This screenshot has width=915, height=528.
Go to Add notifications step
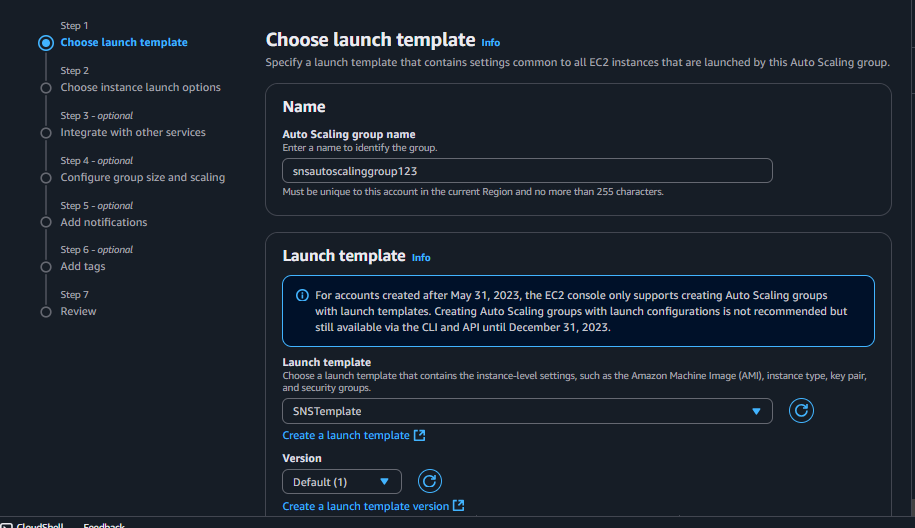tap(103, 222)
